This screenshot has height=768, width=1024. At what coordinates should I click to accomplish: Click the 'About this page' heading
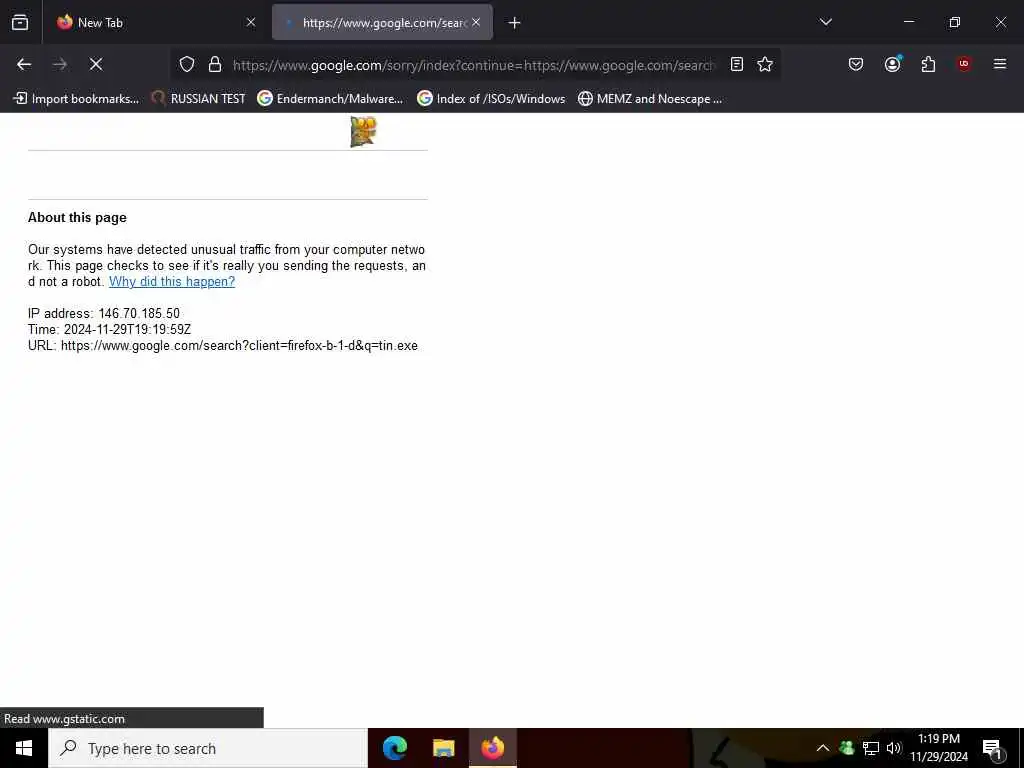click(x=77, y=217)
